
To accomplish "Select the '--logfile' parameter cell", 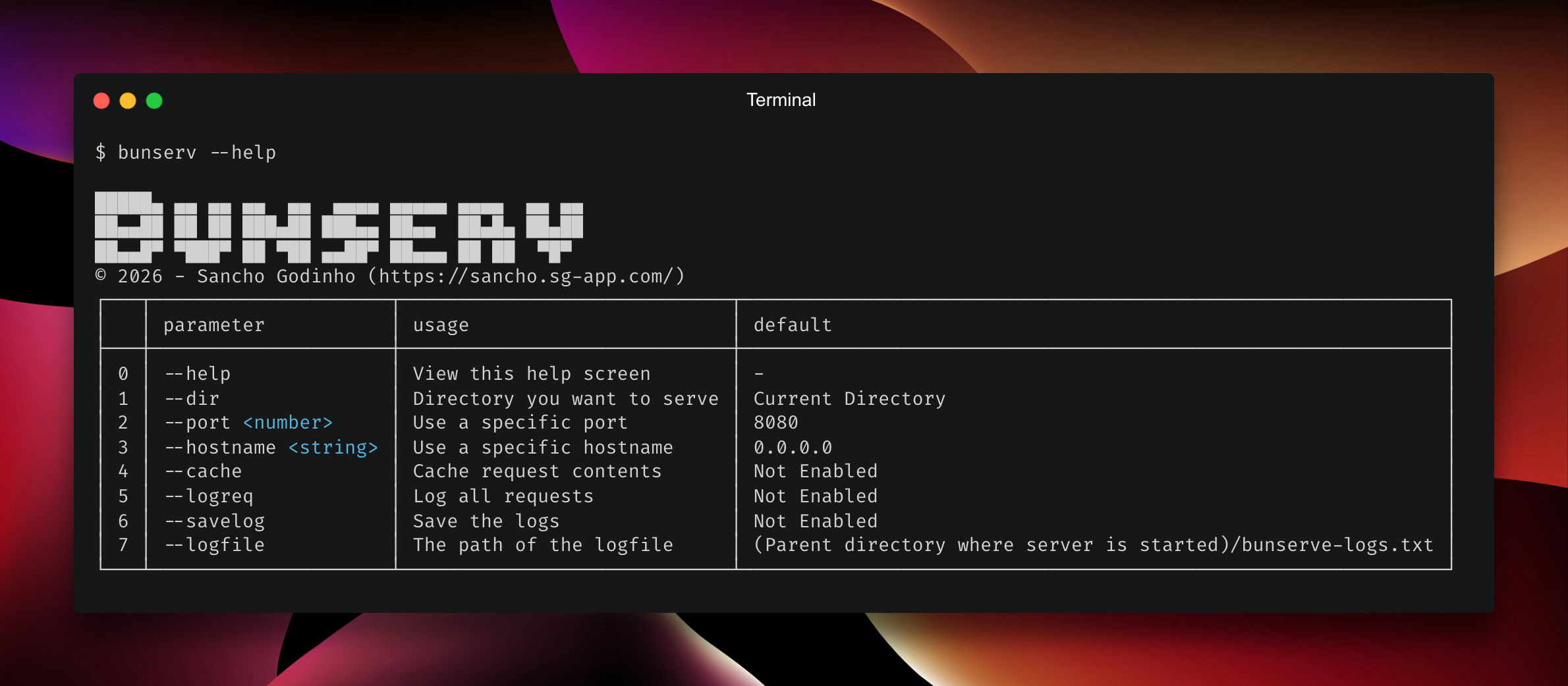I will pos(215,545).
